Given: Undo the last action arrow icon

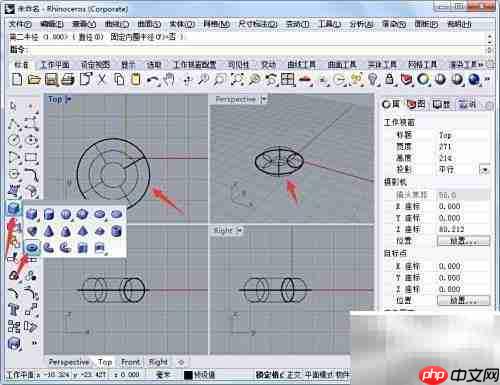Looking at the screenshot, I should pos(153,79).
